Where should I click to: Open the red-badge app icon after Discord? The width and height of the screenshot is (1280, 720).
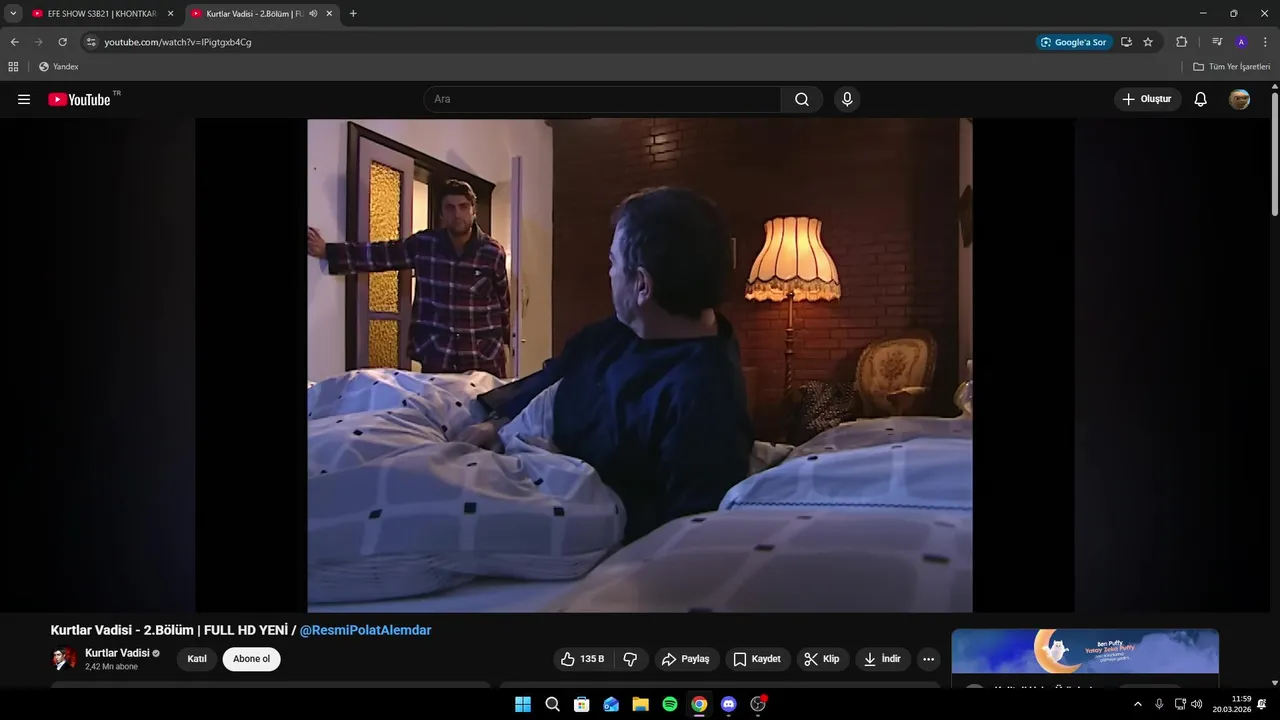click(758, 704)
